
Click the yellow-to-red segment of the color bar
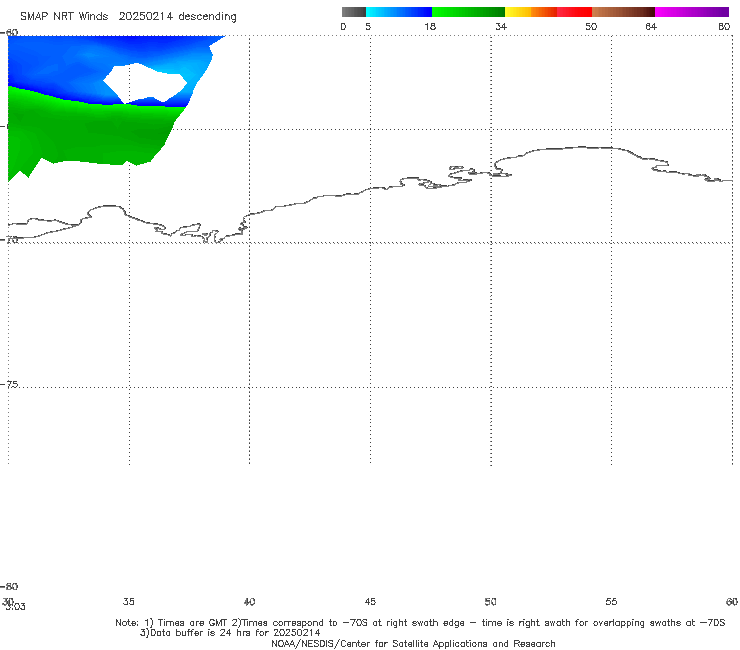(548, 12)
